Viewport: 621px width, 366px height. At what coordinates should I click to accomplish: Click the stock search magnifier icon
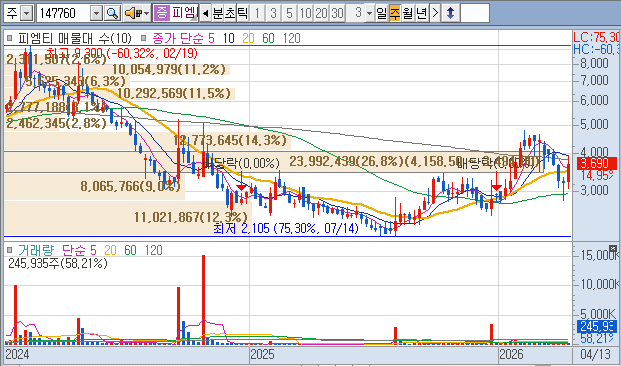pos(112,13)
